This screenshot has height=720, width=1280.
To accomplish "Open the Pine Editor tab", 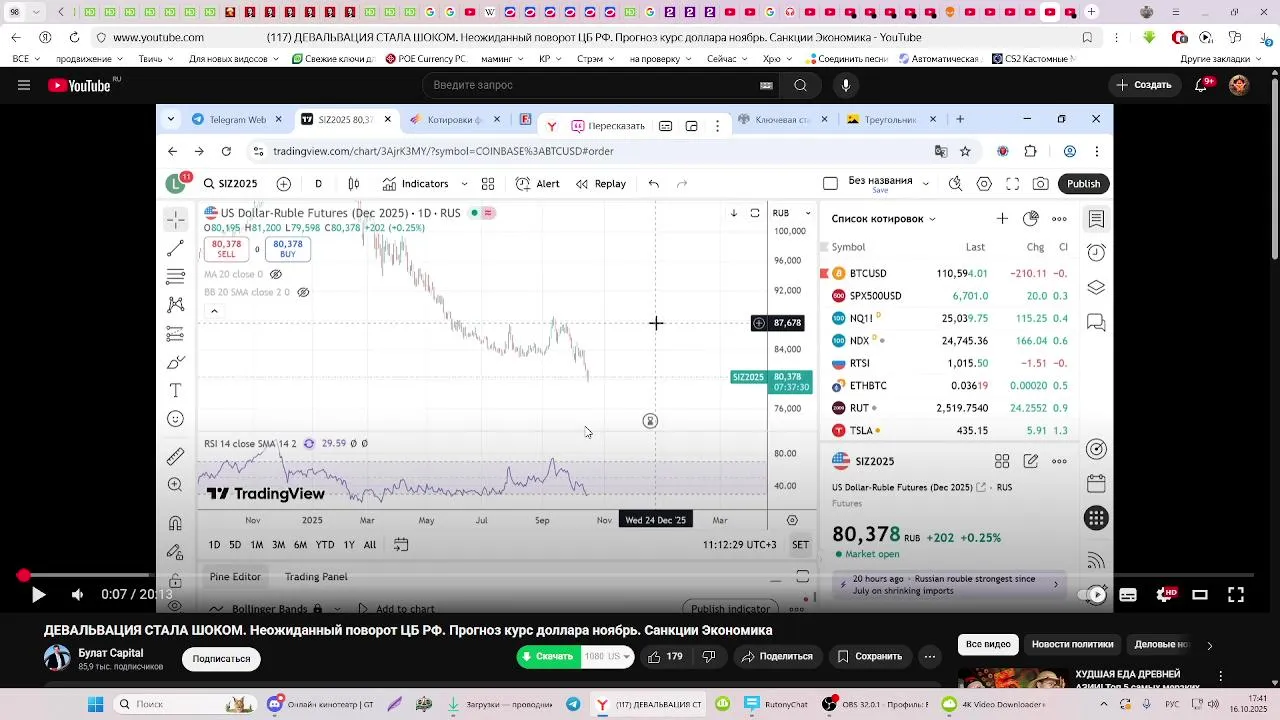I will pos(235,577).
